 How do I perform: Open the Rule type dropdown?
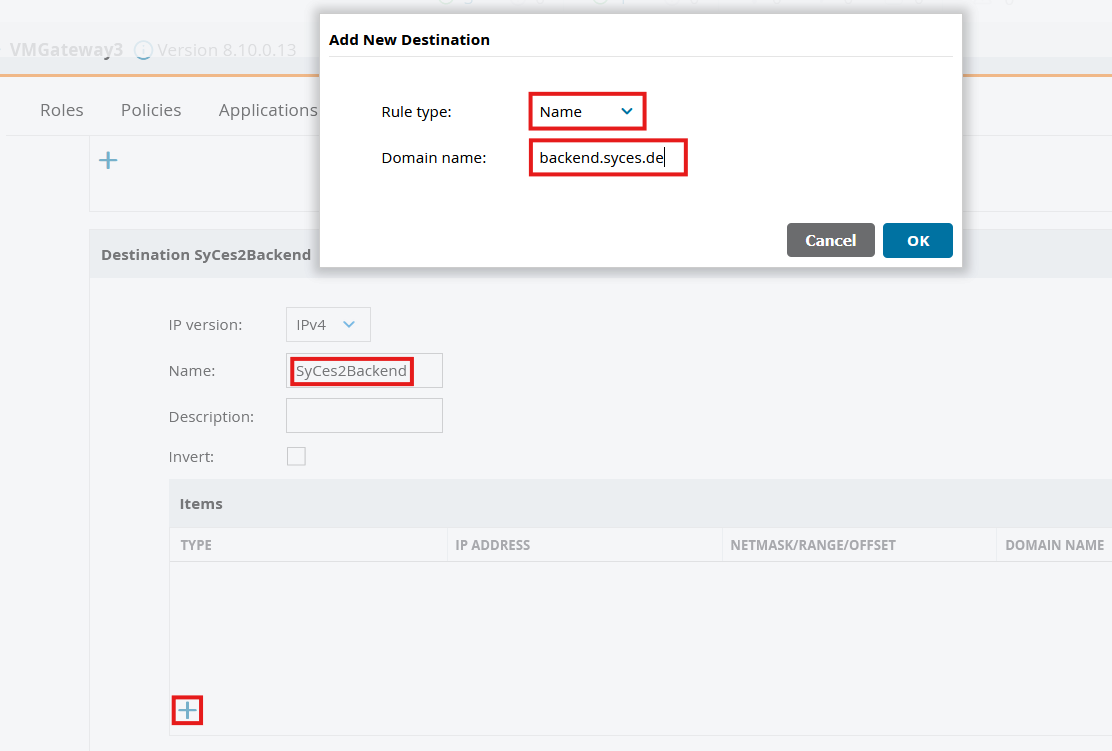point(587,111)
